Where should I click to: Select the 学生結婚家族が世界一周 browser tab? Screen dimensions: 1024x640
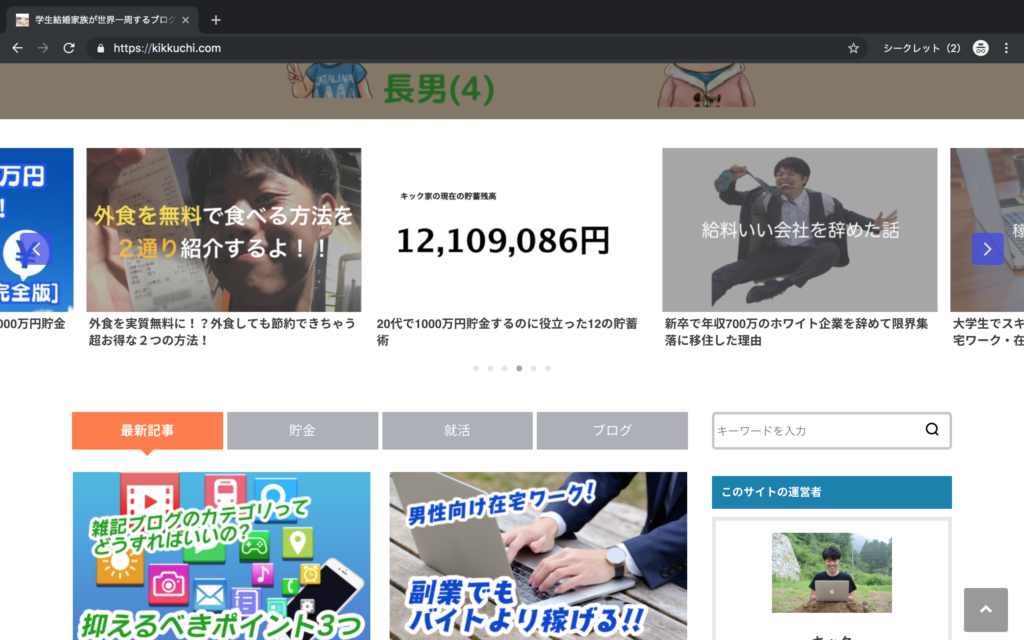[x=103, y=20]
